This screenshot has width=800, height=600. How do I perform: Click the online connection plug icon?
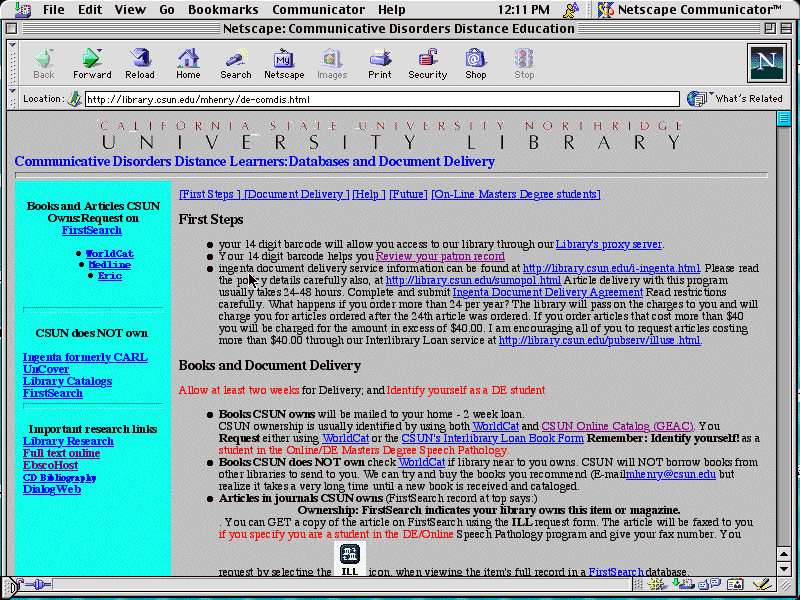[x=38, y=584]
